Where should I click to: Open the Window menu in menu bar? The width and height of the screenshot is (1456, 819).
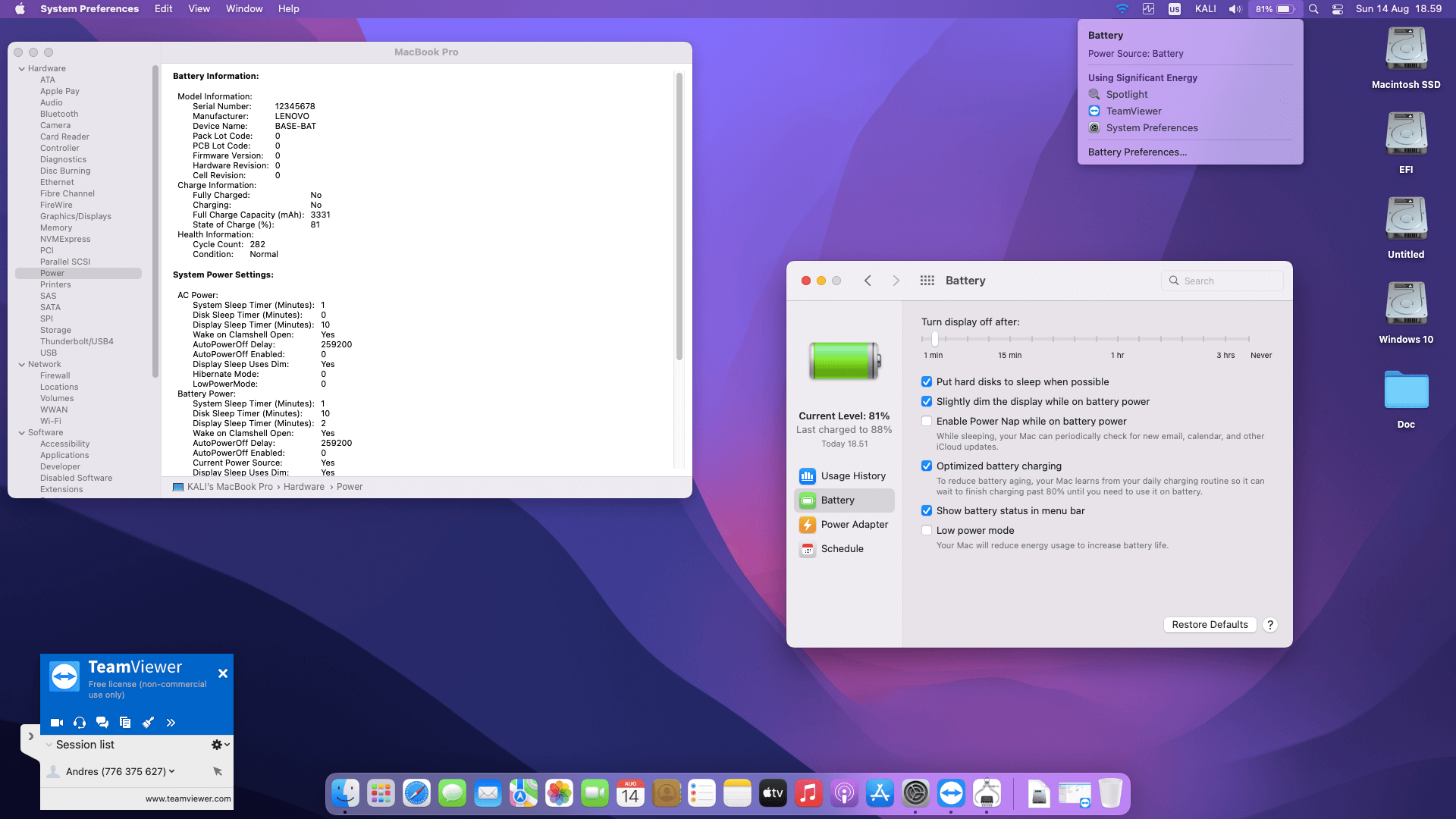click(244, 9)
